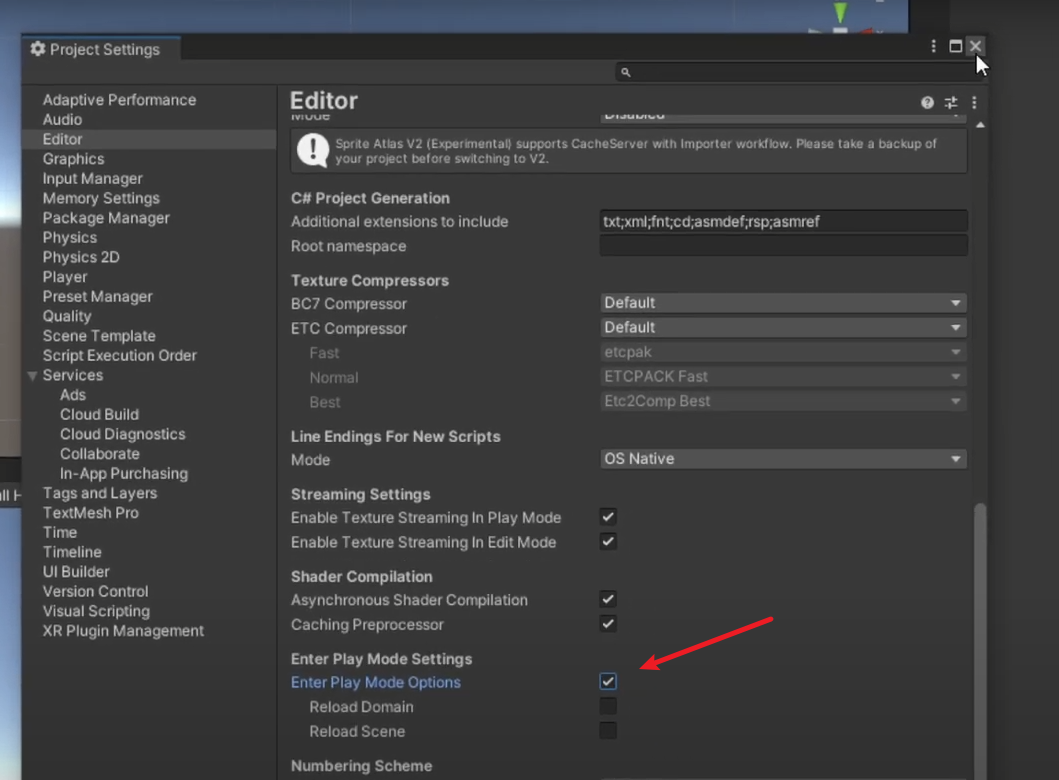Open Scene Template settings
This screenshot has height=780, width=1059.
coord(99,336)
